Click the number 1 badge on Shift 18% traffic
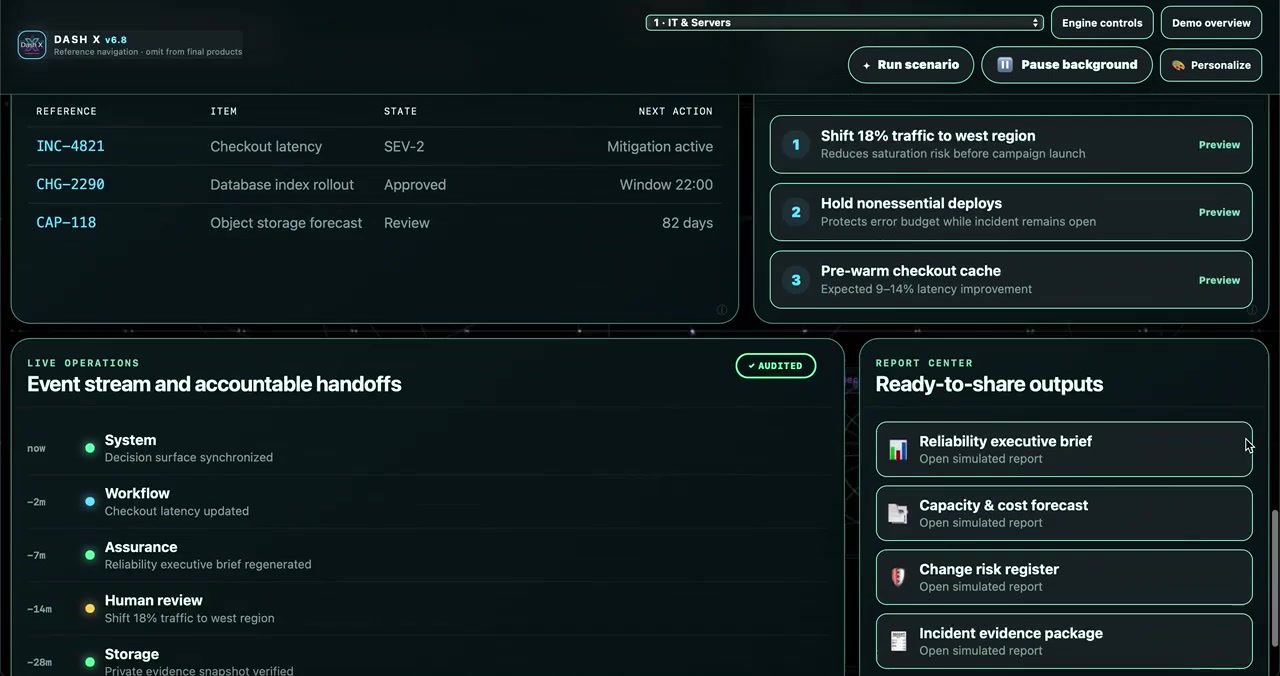The image size is (1280, 676). point(796,145)
